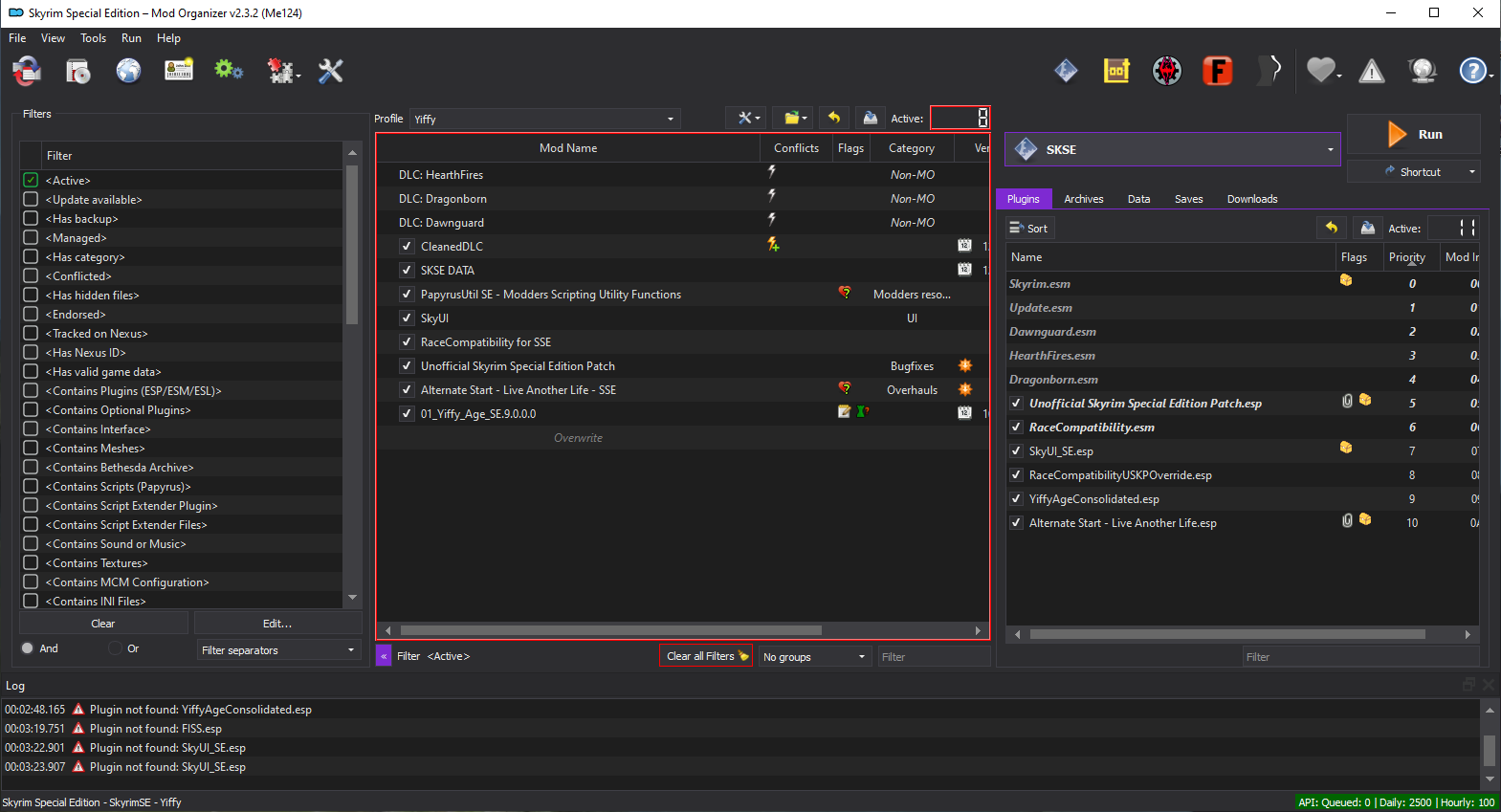Click the heart Endorse icon
Image resolution: width=1501 pixels, height=812 pixels.
pos(1320,70)
